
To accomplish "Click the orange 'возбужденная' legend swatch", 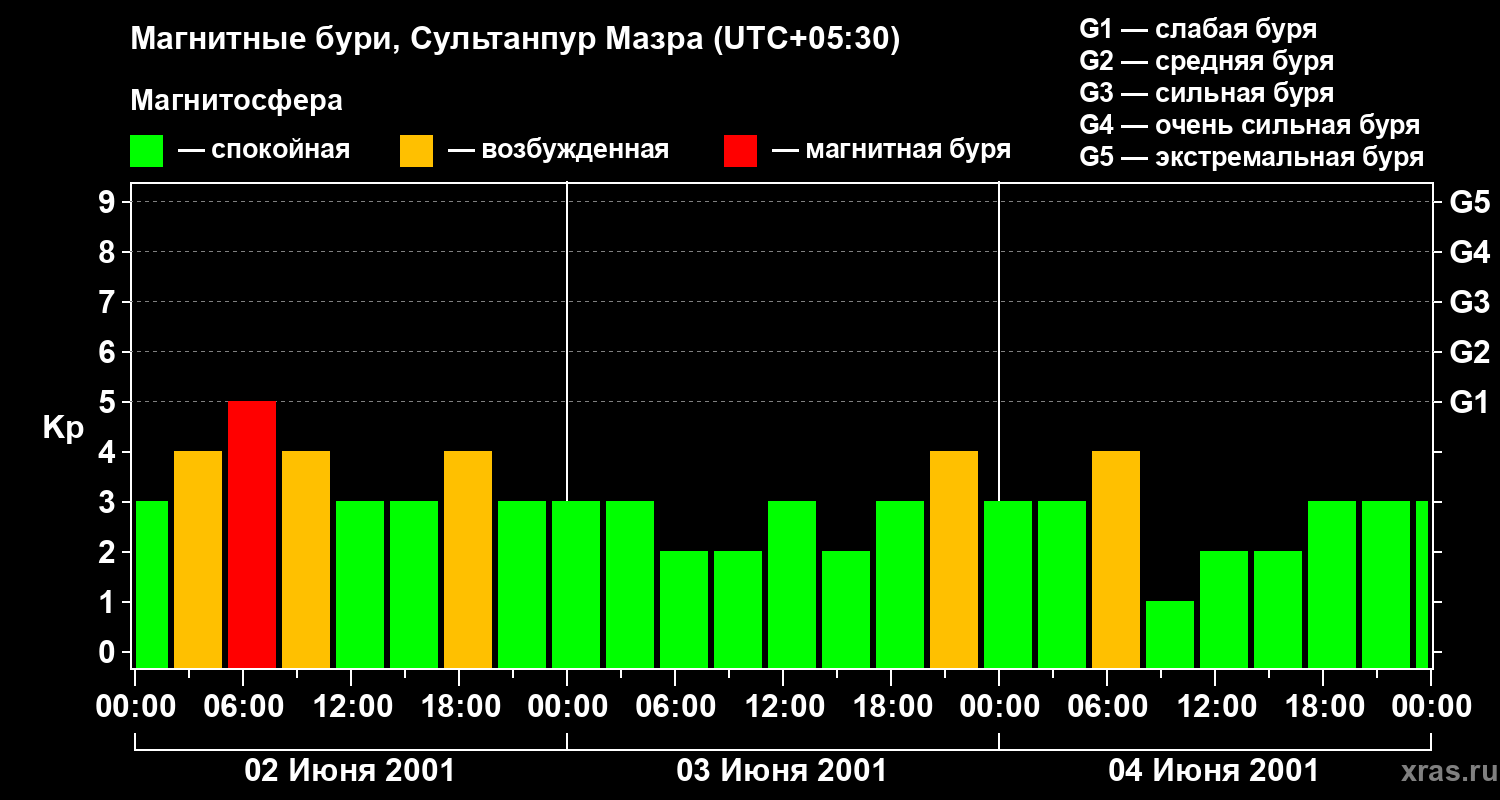I will click(417, 151).
